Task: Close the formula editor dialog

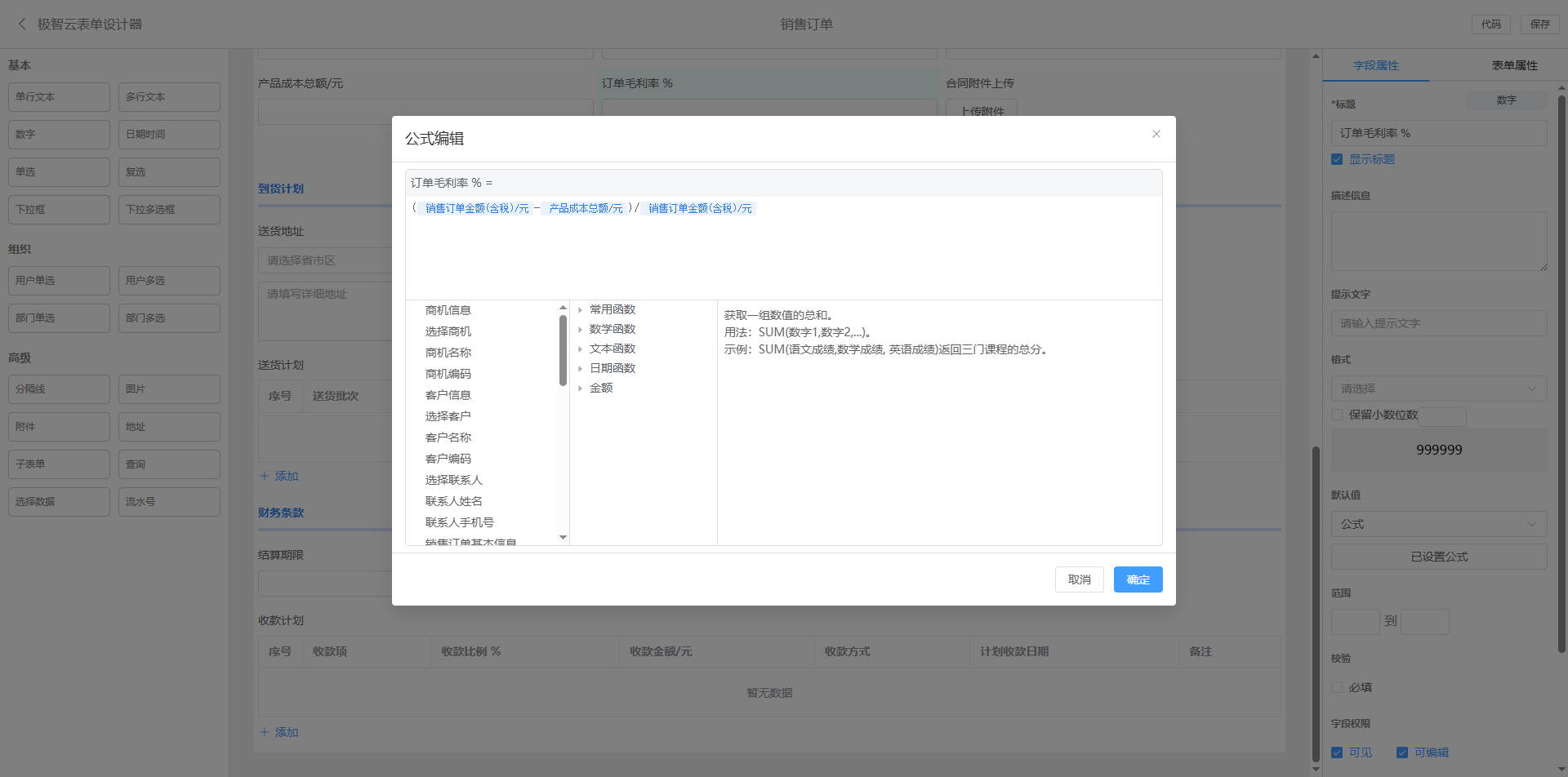Action: (x=1156, y=134)
